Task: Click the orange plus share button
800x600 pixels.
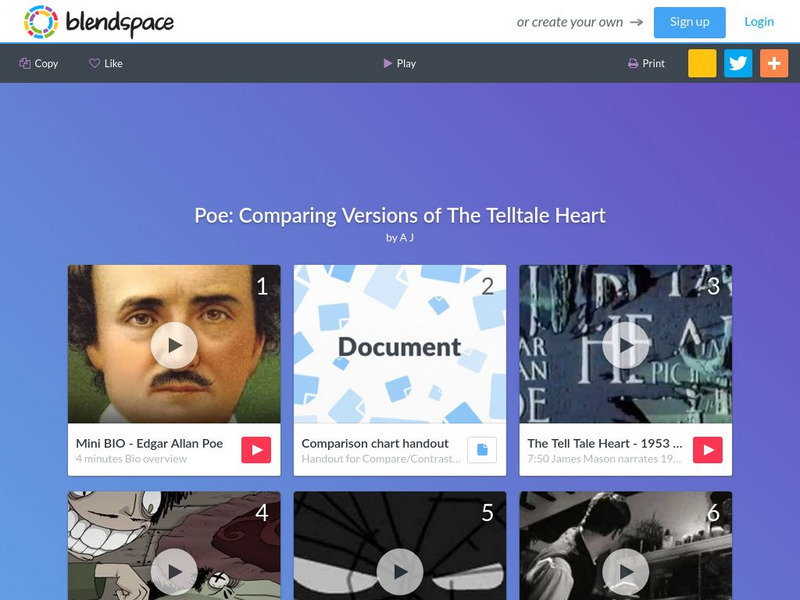Action: click(x=774, y=63)
